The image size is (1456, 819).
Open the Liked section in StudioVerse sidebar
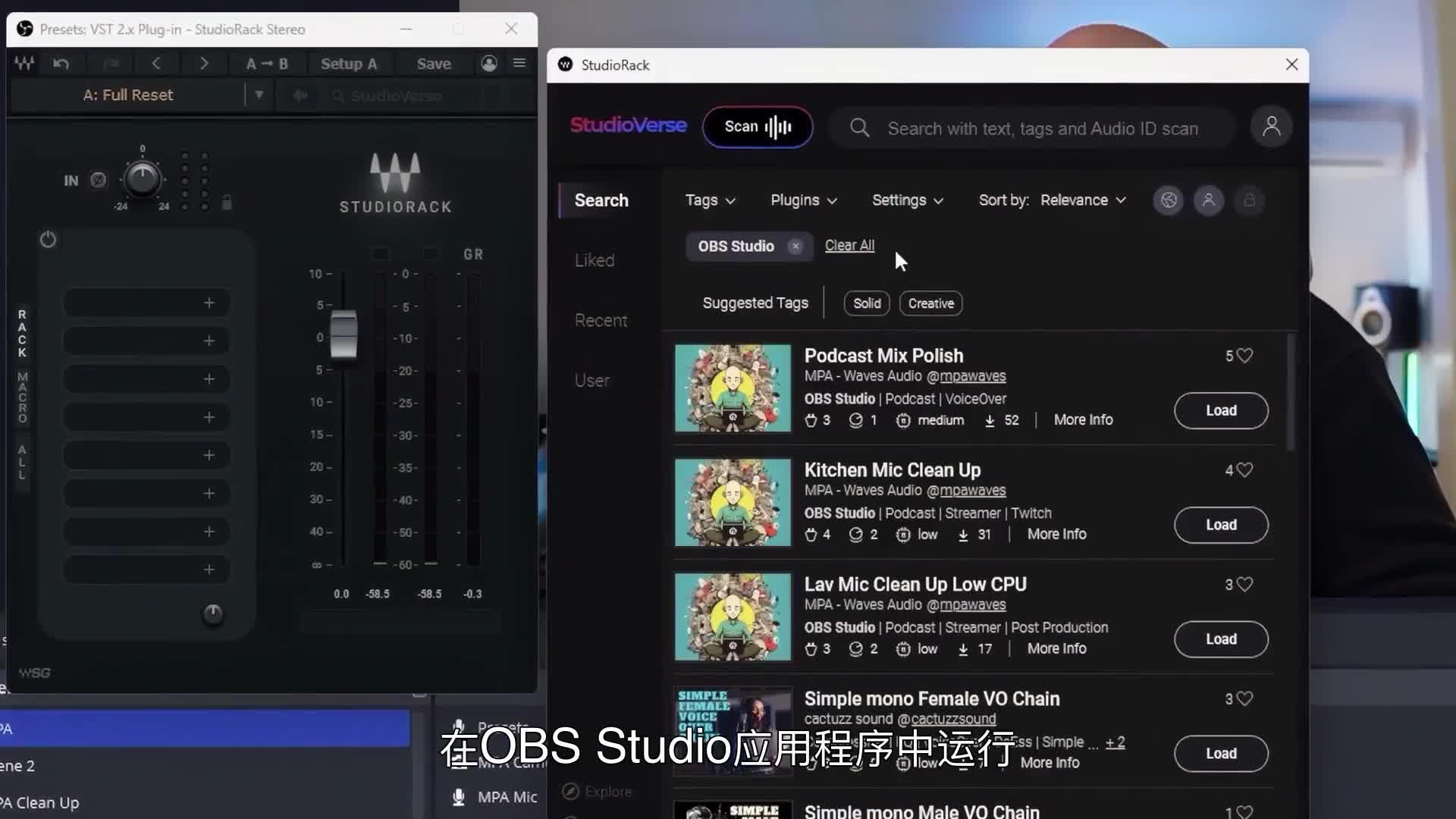pos(594,259)
